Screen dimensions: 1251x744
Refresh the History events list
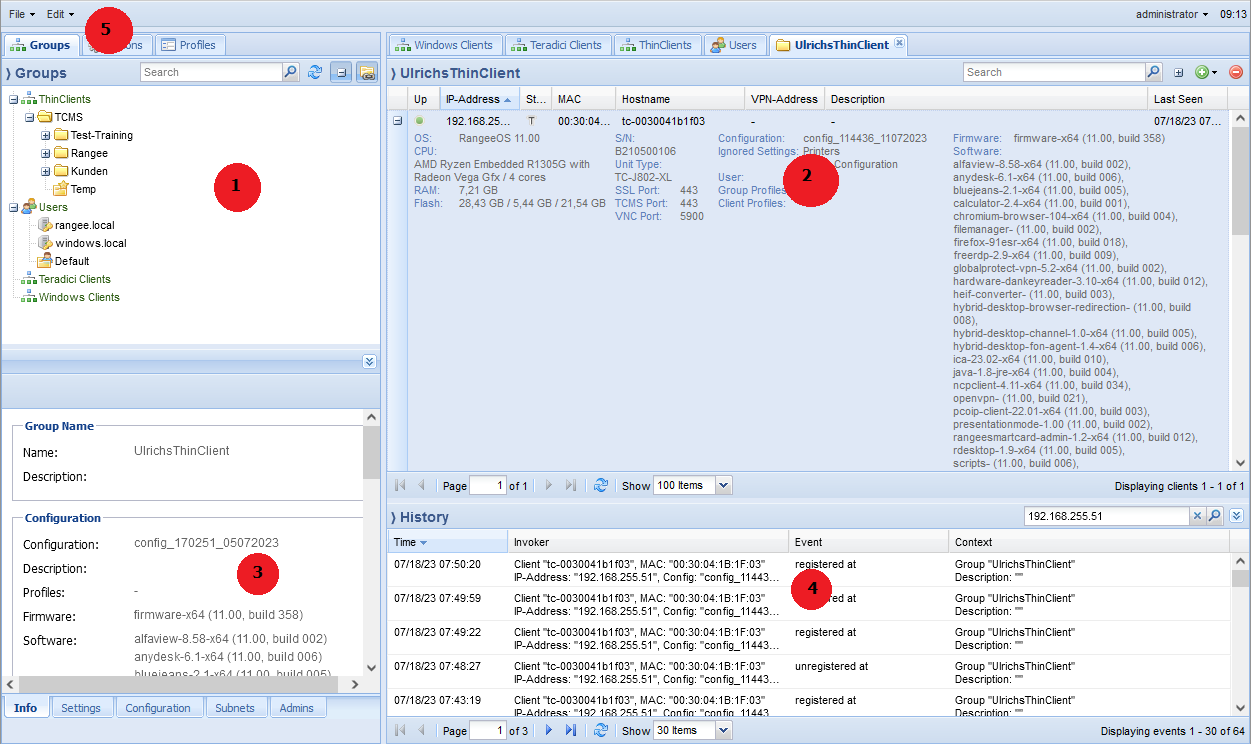(601, 731)
